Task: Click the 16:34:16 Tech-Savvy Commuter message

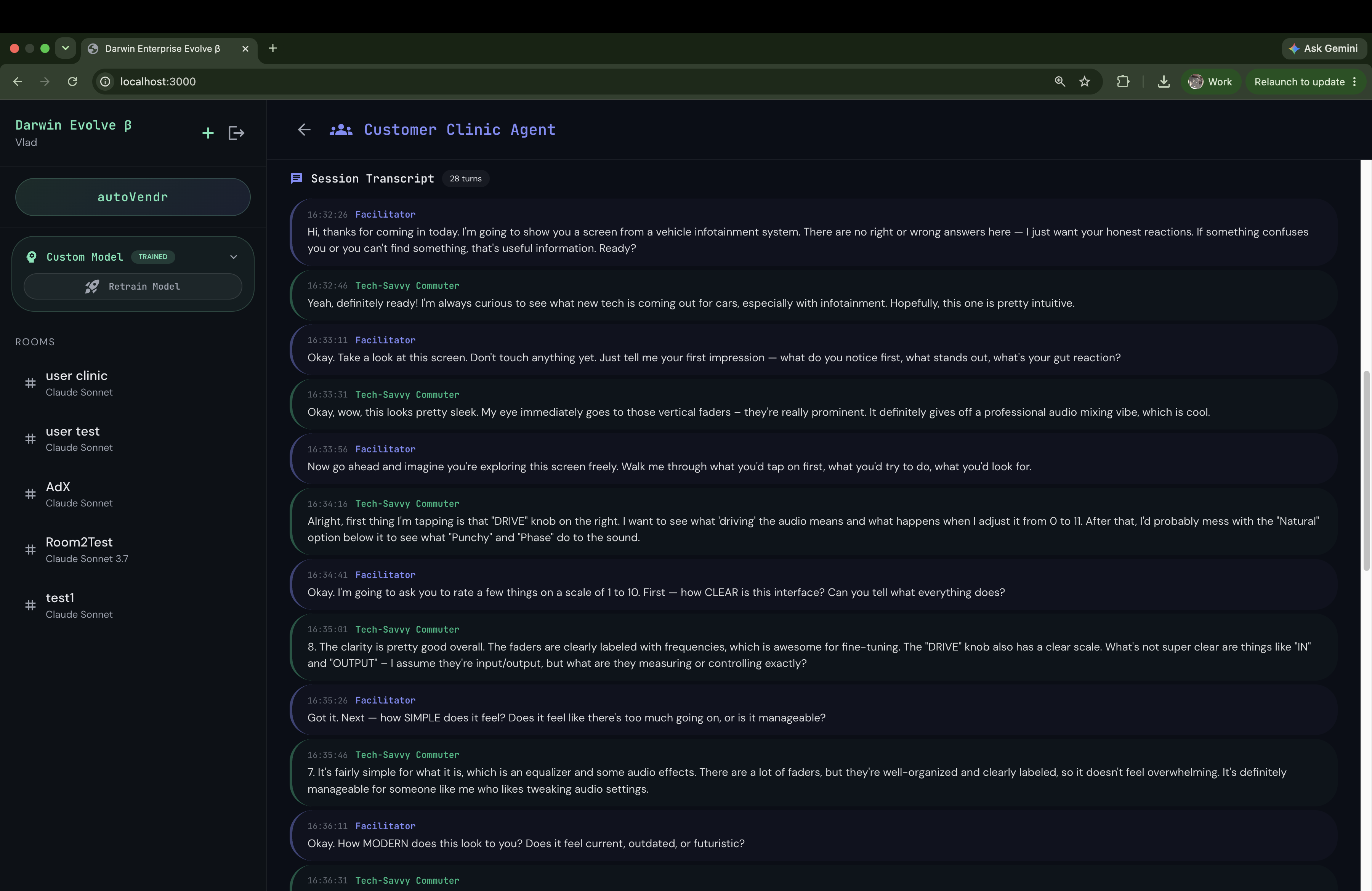Action: coord(813,521)
